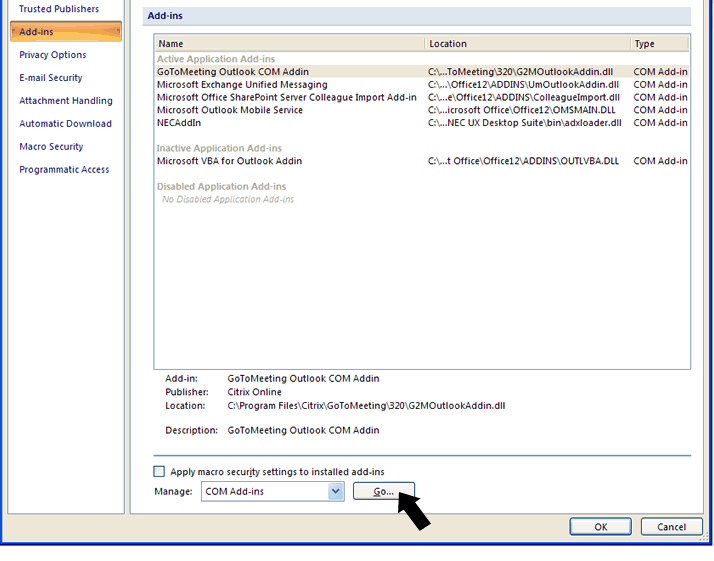Select SharePoint Server Colleague Import Add-in row

422,97
